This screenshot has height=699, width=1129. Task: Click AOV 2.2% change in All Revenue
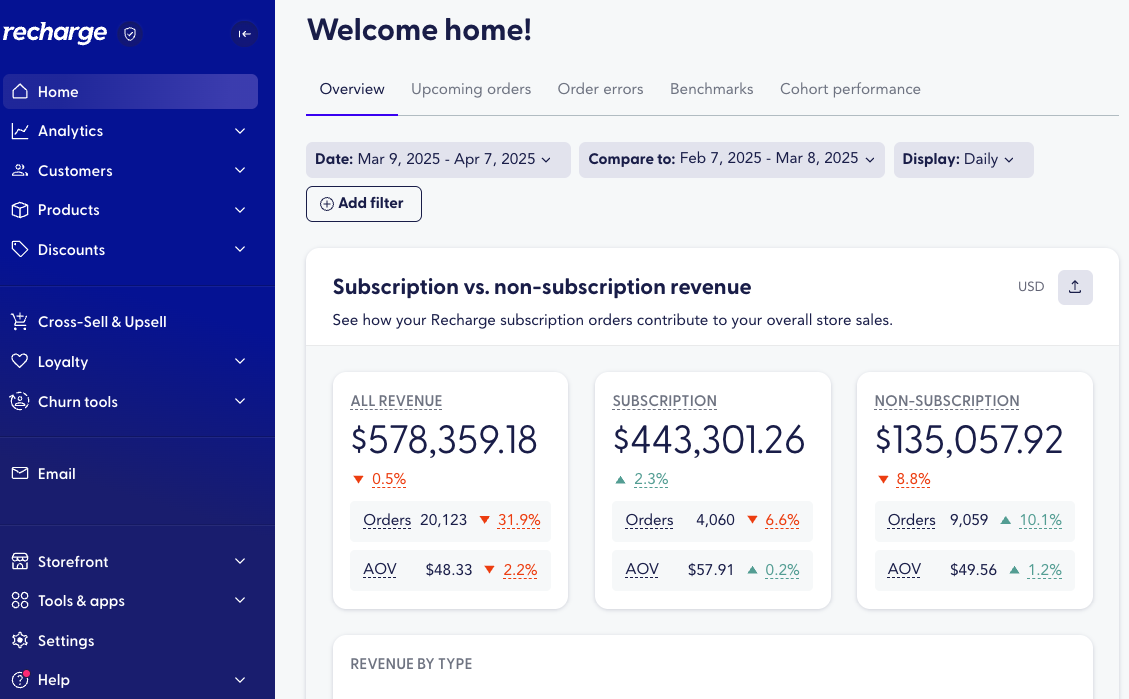point(521,570)
